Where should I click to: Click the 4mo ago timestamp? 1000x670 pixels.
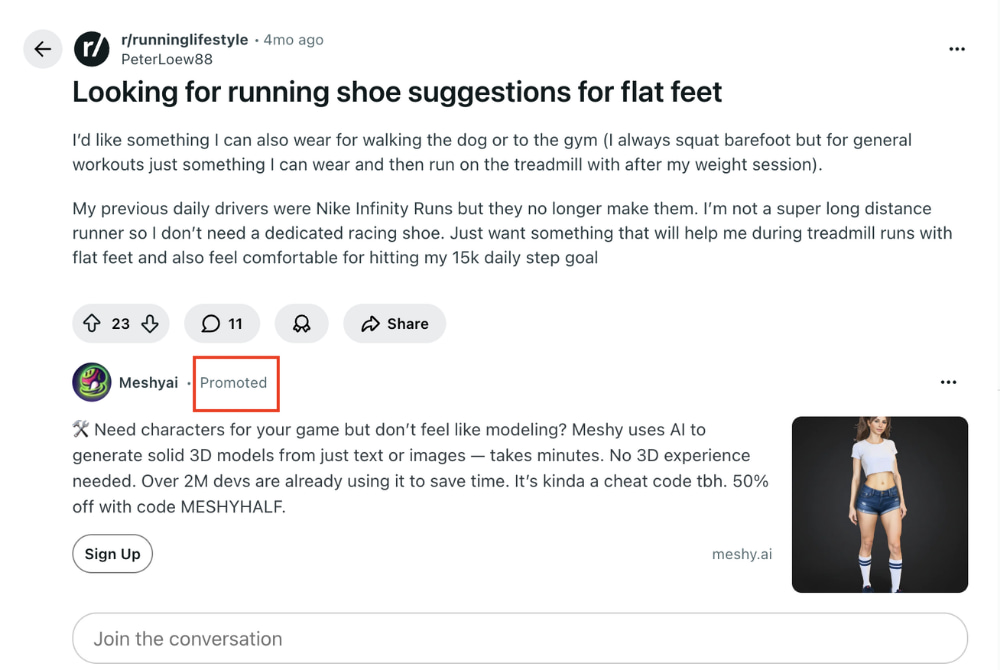point(293,40)
